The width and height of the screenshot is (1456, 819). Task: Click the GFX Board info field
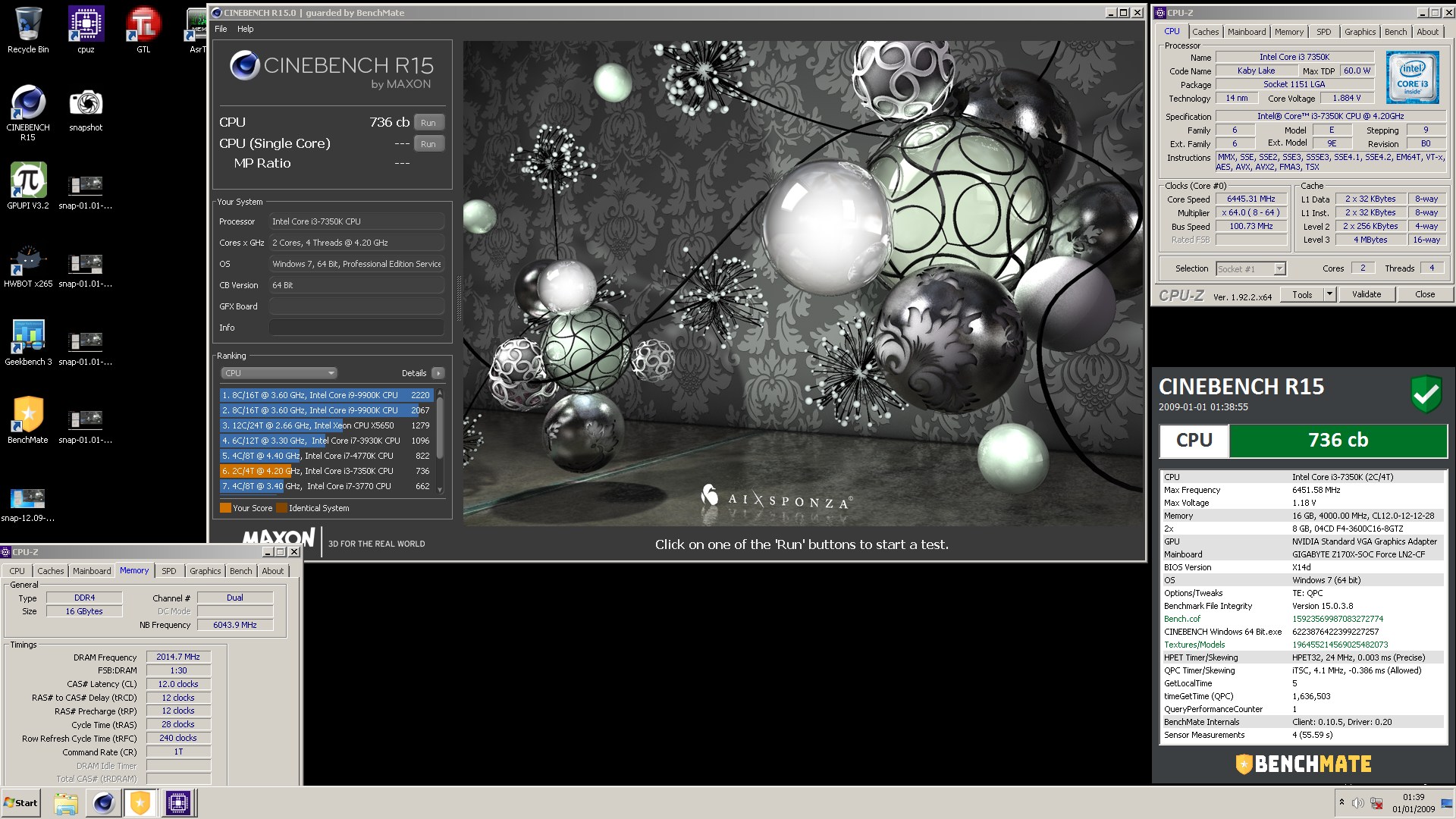point(356,306)
